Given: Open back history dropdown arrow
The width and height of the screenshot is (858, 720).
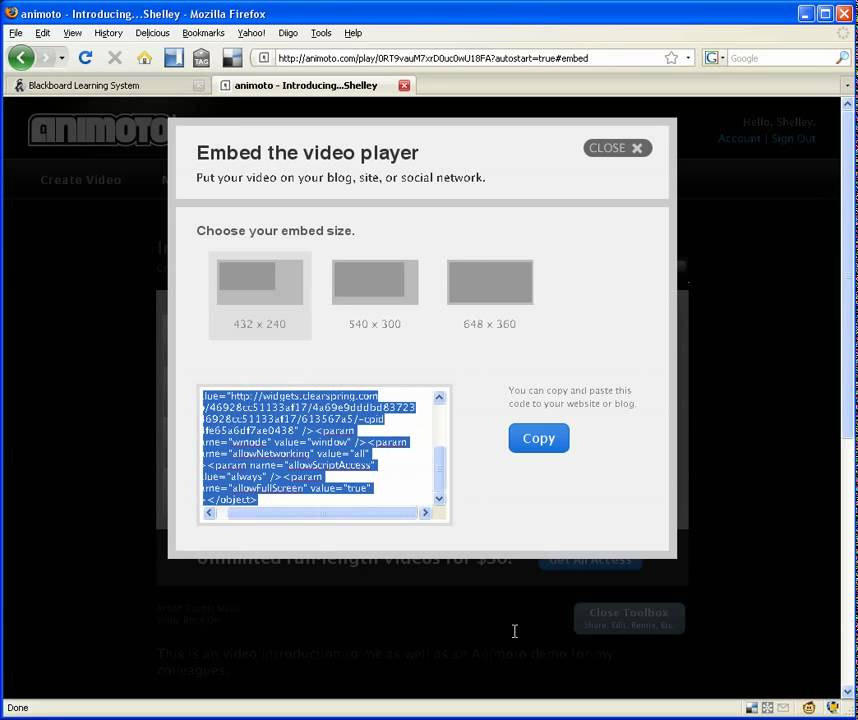Looking at the screenshot, I should 62,58.
